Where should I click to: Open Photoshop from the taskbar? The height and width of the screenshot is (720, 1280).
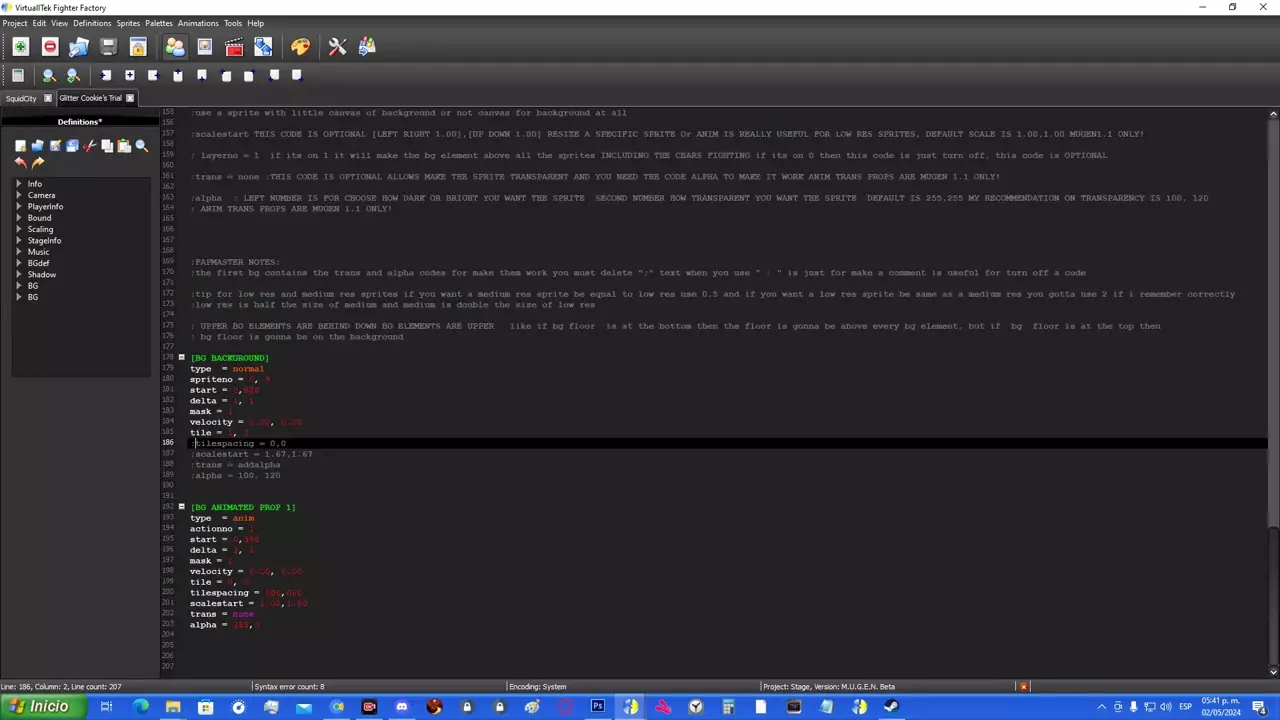597,707
